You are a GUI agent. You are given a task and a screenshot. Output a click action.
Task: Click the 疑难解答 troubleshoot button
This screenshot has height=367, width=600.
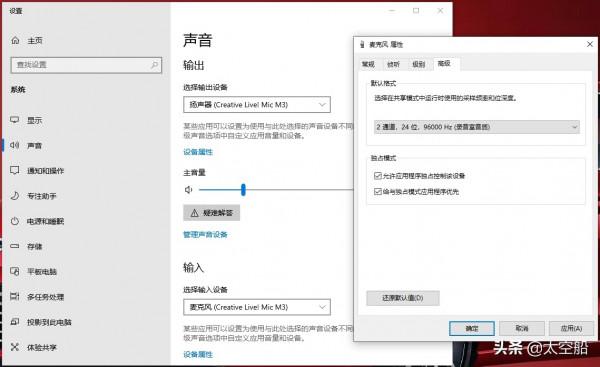[212, 213]
